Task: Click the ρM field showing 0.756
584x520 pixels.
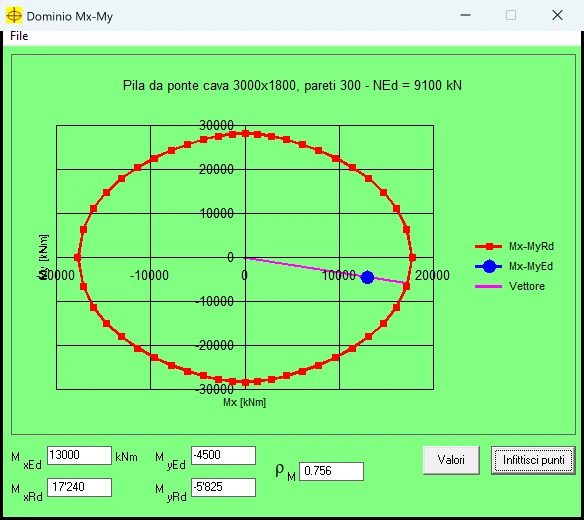Action: (331, 471)
